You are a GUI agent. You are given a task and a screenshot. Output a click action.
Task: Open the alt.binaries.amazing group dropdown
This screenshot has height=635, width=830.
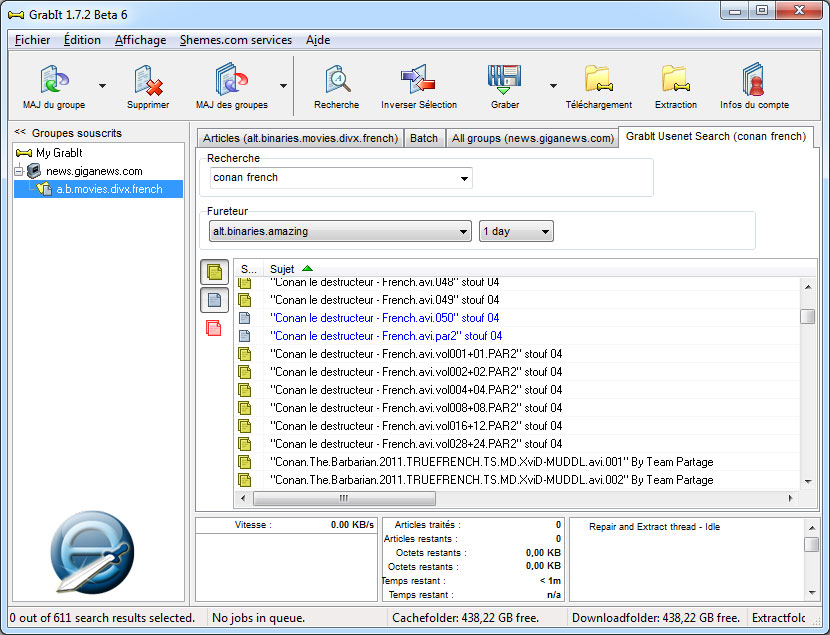(x=463, y=232)
